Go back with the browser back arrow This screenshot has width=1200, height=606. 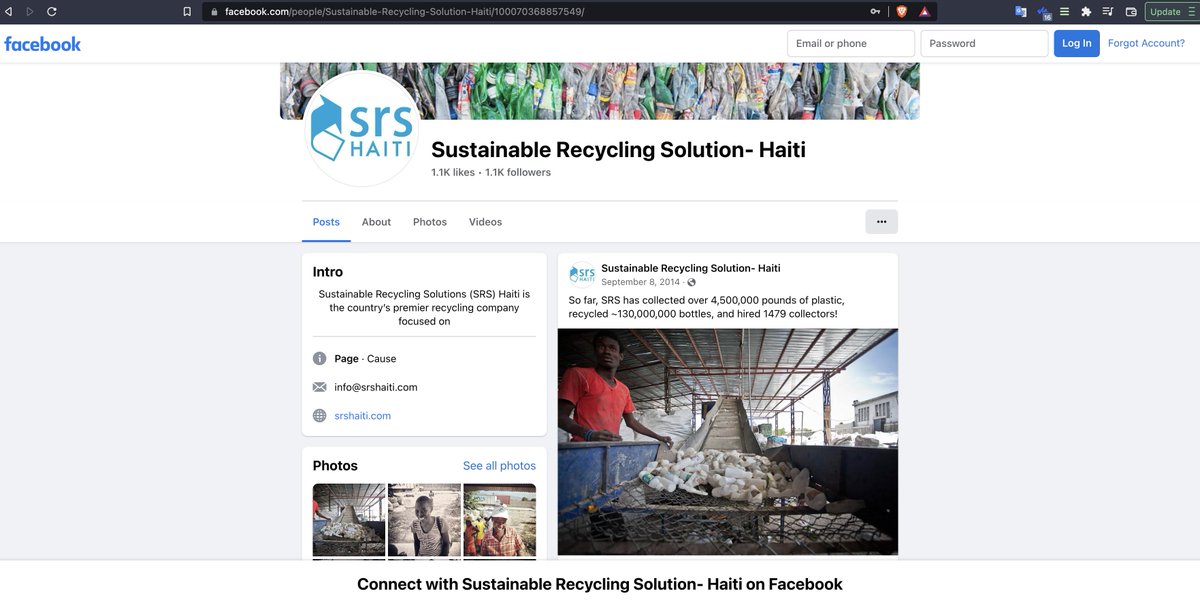(9, 11)
